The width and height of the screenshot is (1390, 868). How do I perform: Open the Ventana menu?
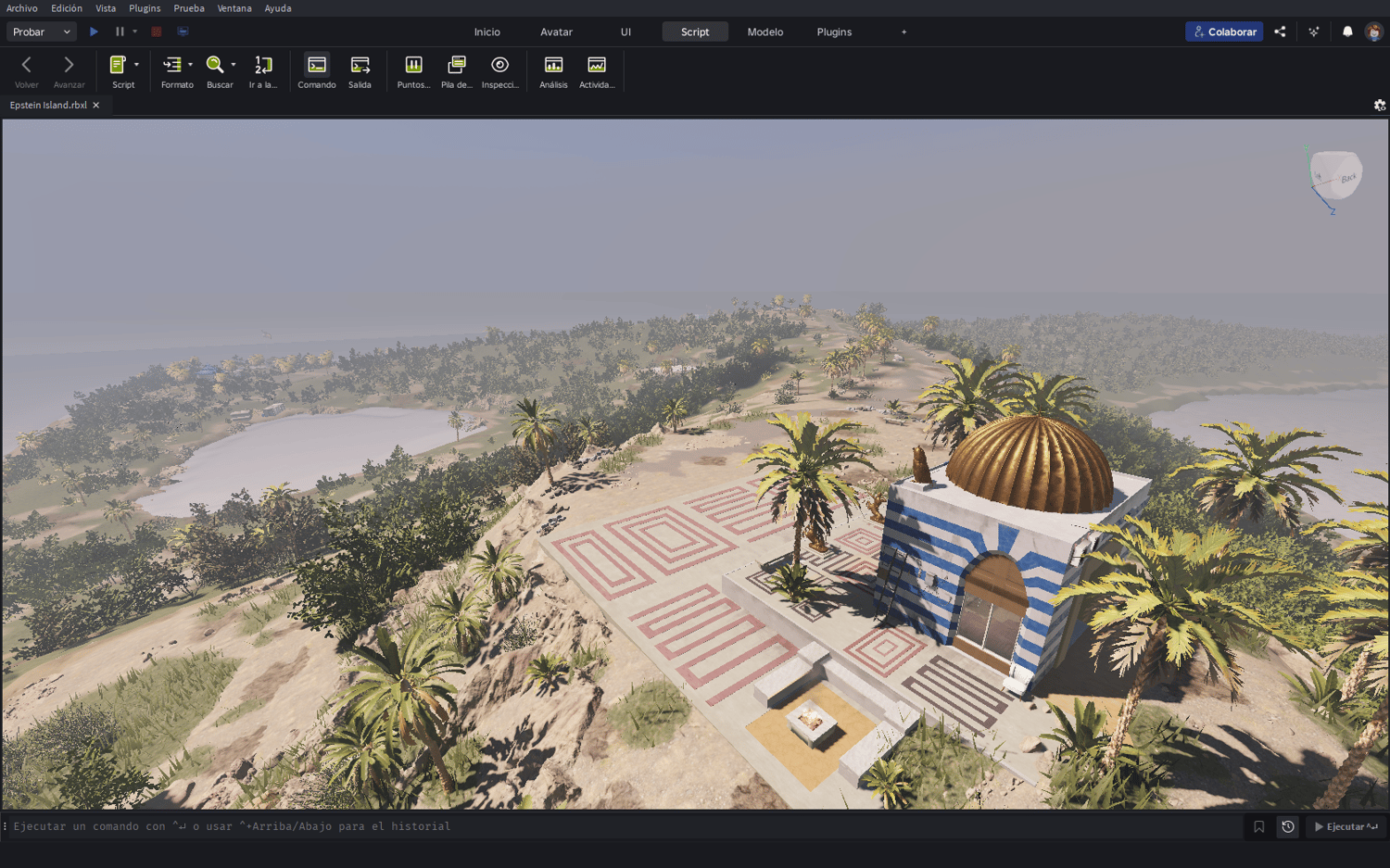(x=234, y=8)
